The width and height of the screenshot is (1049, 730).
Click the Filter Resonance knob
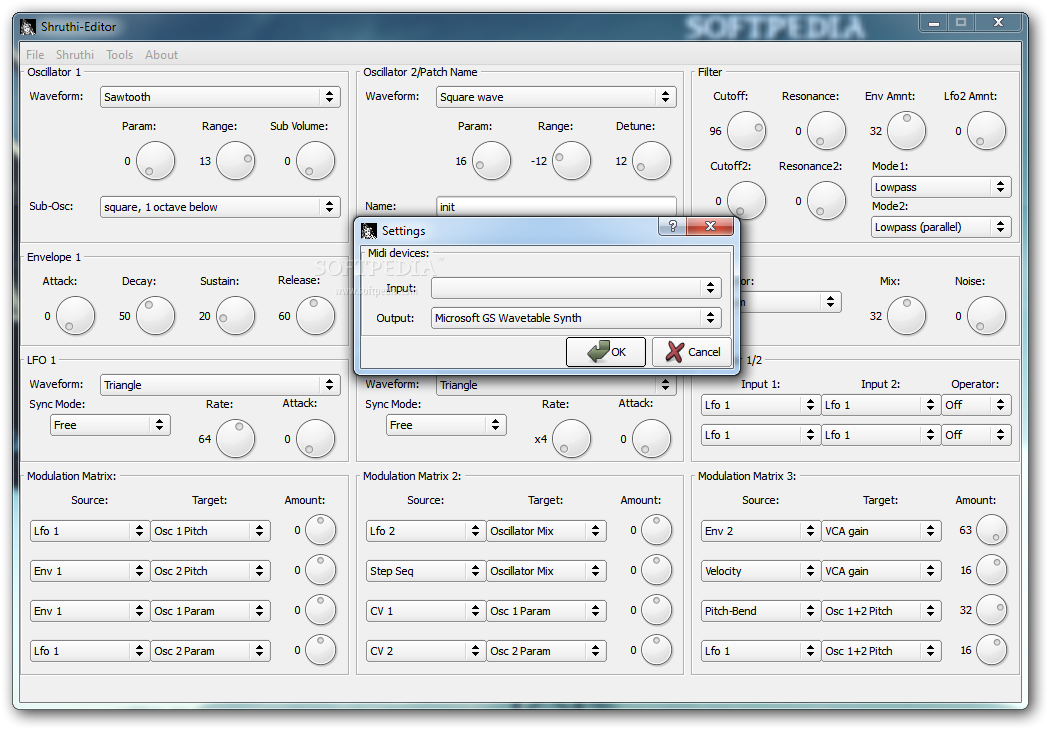(826, 131)
